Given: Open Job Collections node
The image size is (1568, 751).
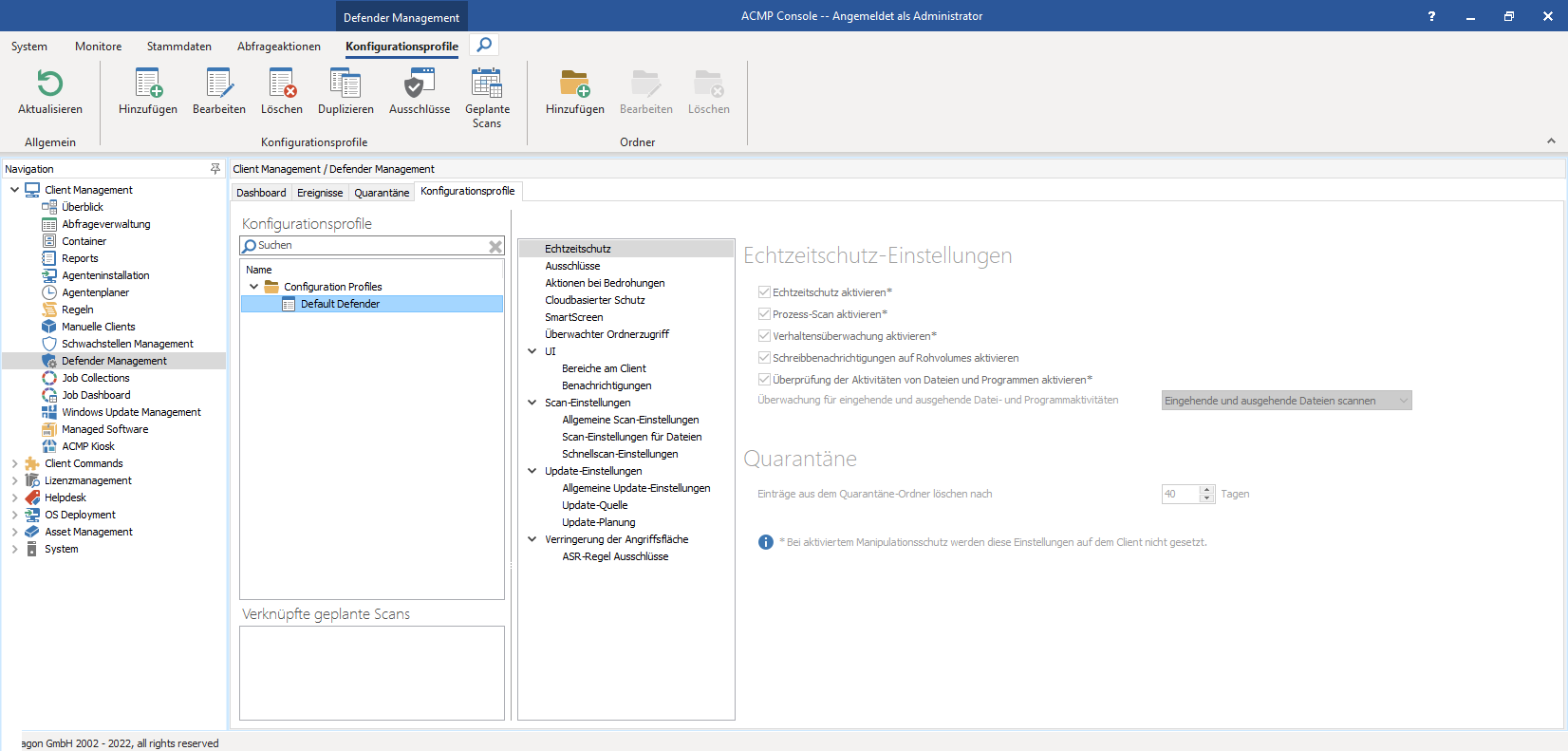Looking at the screenshot, I should click(96, 378).
